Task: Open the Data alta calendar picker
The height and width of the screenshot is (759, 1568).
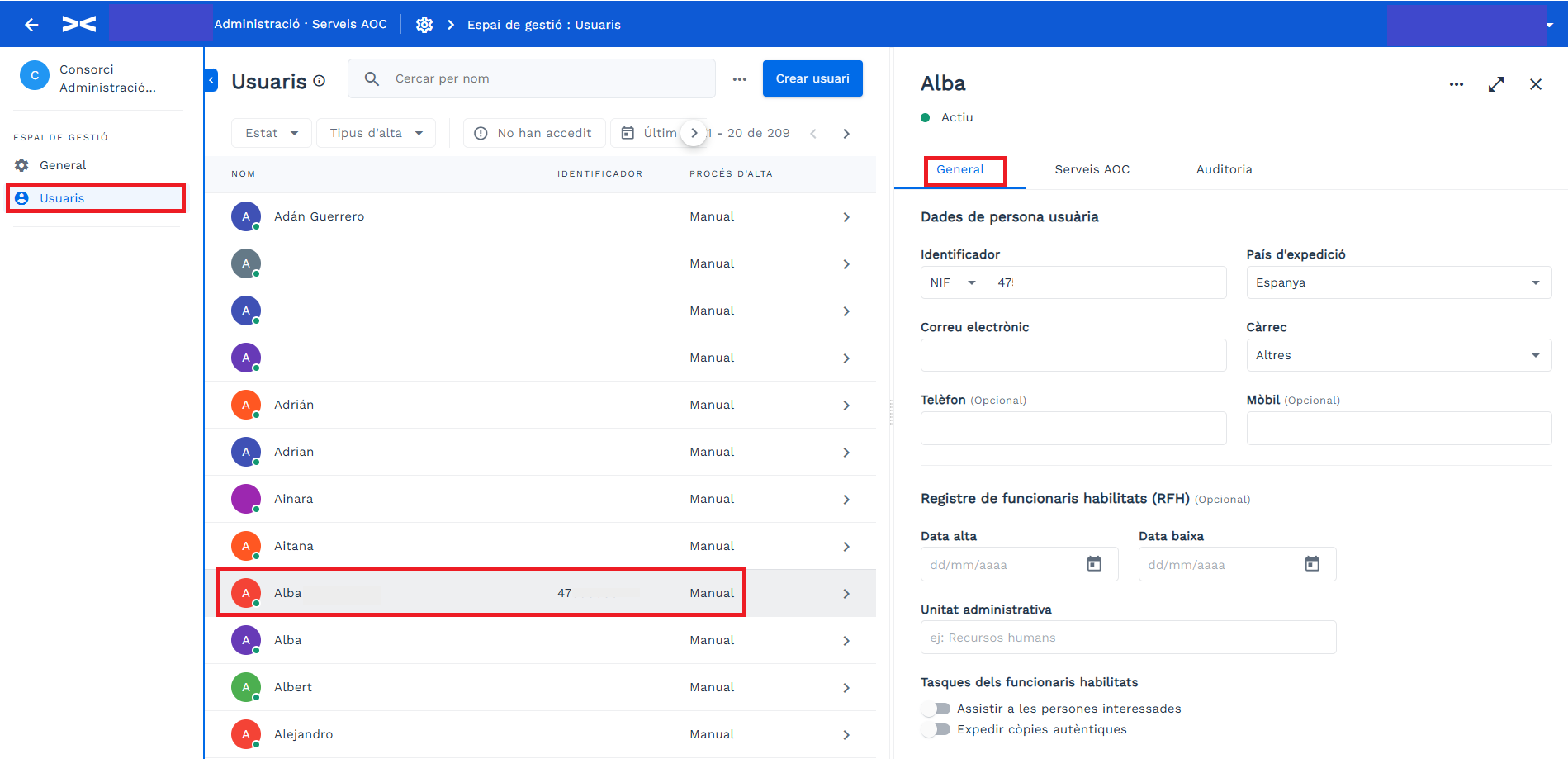Action: [1094, 564]
